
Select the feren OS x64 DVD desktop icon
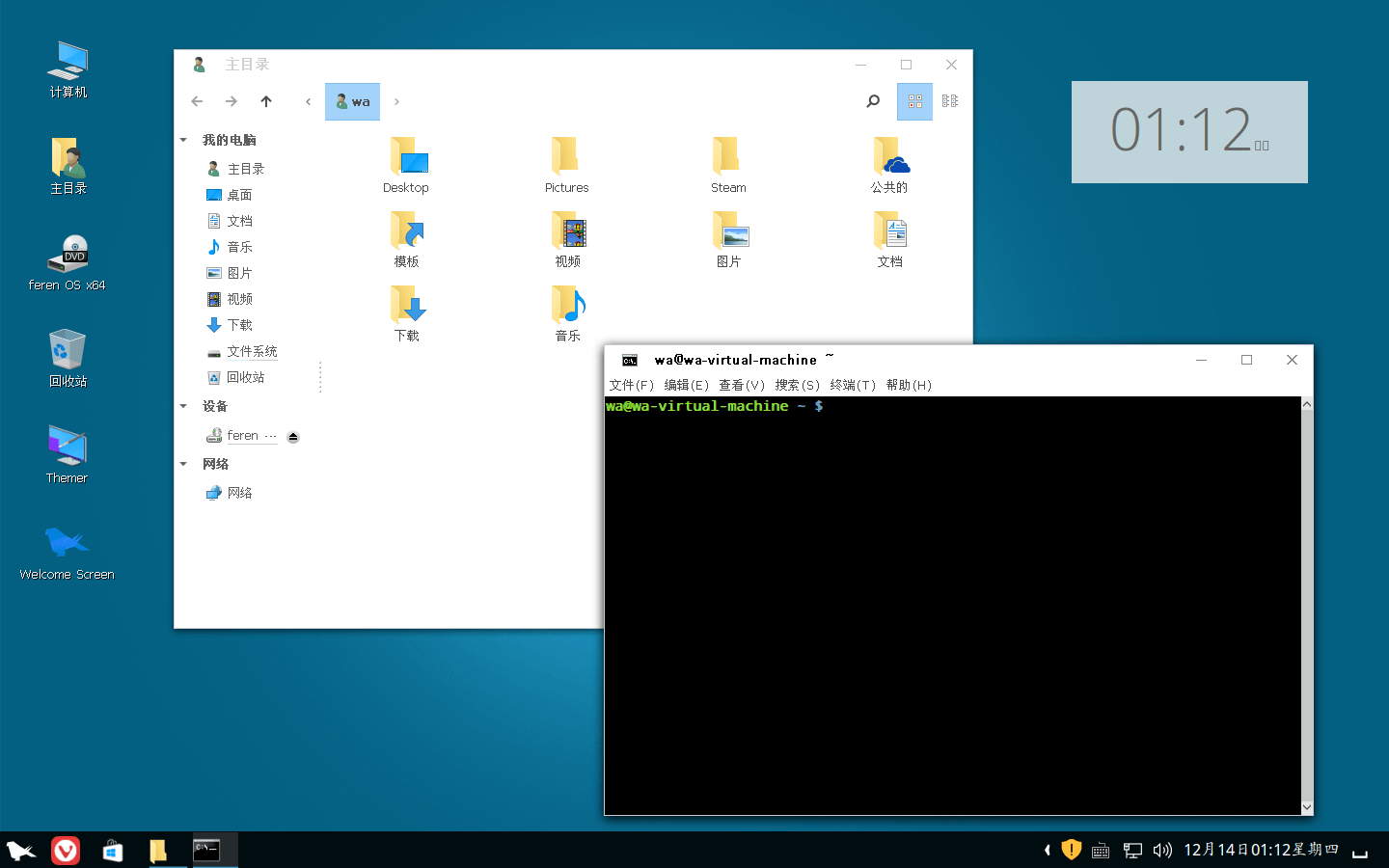tap(68, 262)
